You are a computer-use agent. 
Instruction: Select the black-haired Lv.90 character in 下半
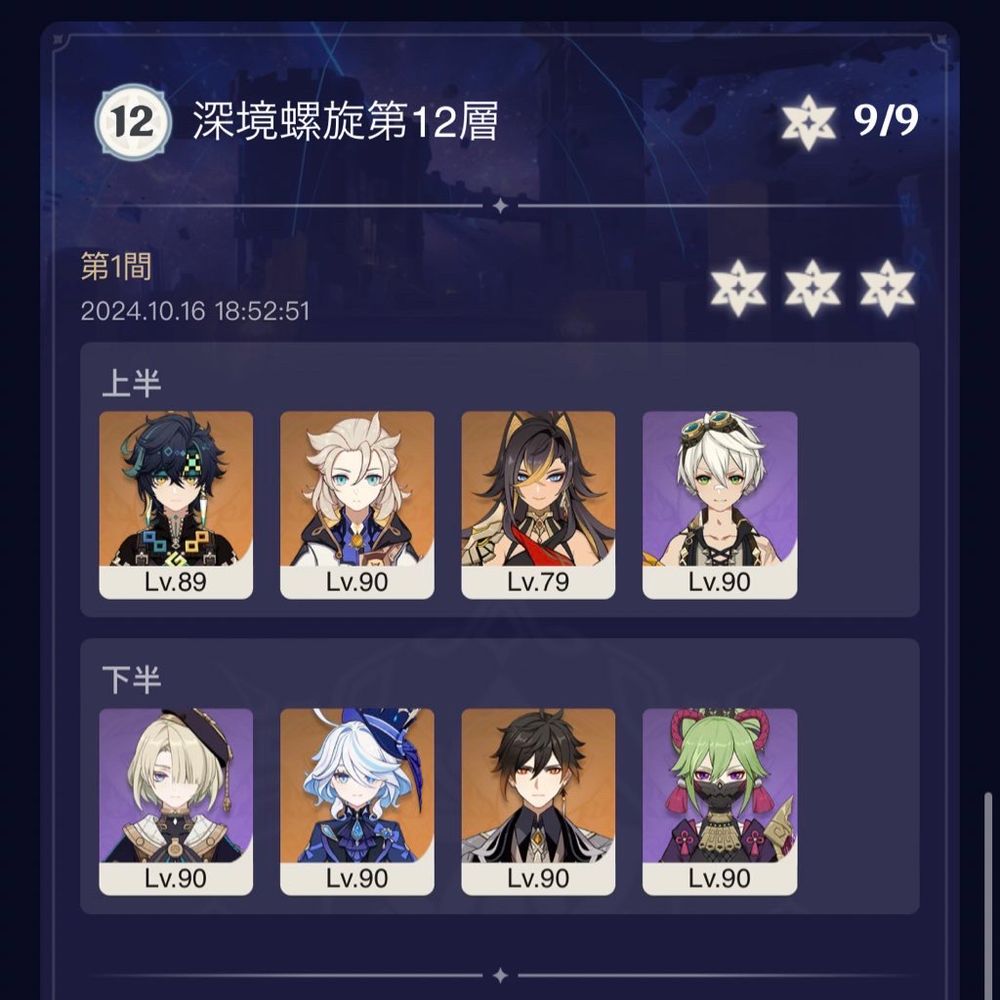[538, 802]
